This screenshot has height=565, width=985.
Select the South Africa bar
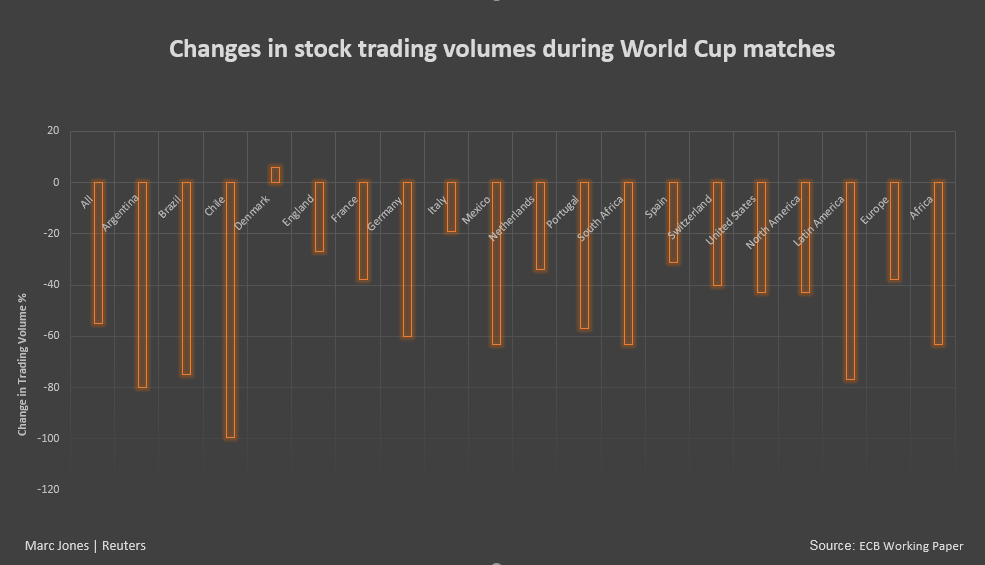[628, 263]
